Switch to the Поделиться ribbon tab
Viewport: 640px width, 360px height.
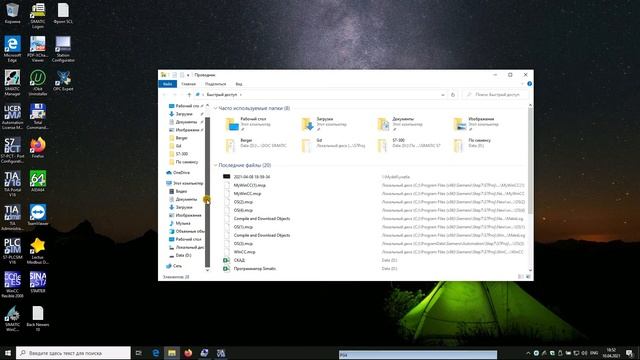216,84
